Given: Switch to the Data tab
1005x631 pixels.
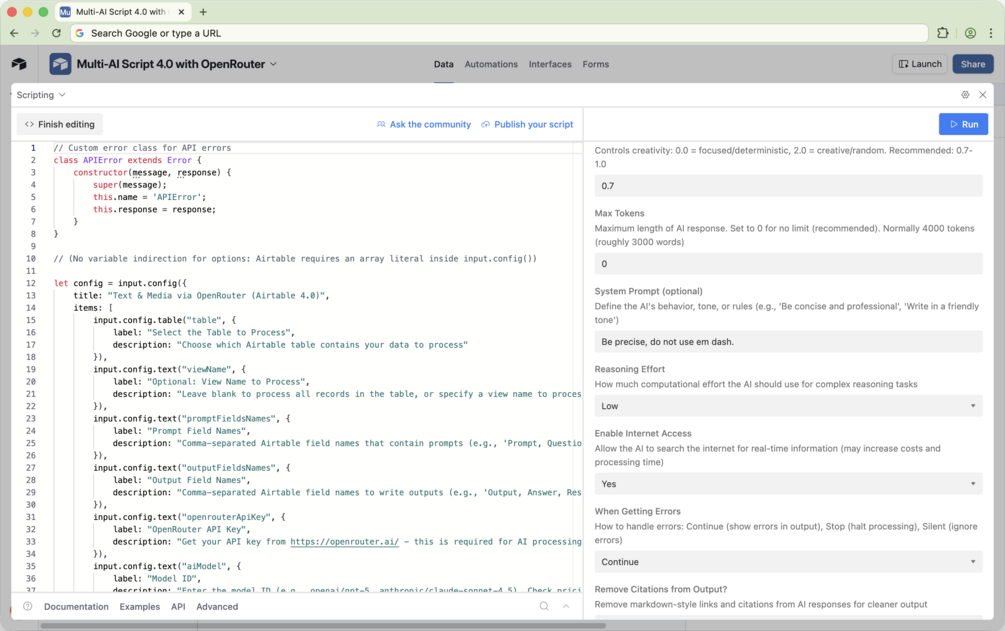Looking at the screenshot, I should (x=444, y=64).
